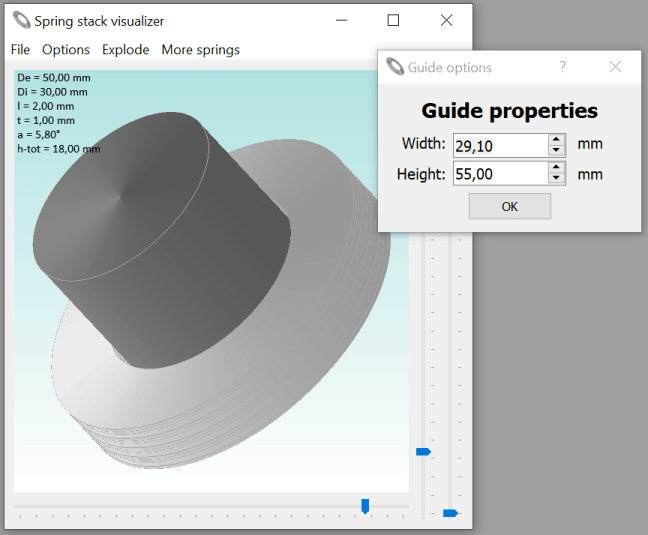This screenshot has height=535, width=648.
Task: Click the OK button in Guide options
Action: pyautogui.click(x=510, y=206)
